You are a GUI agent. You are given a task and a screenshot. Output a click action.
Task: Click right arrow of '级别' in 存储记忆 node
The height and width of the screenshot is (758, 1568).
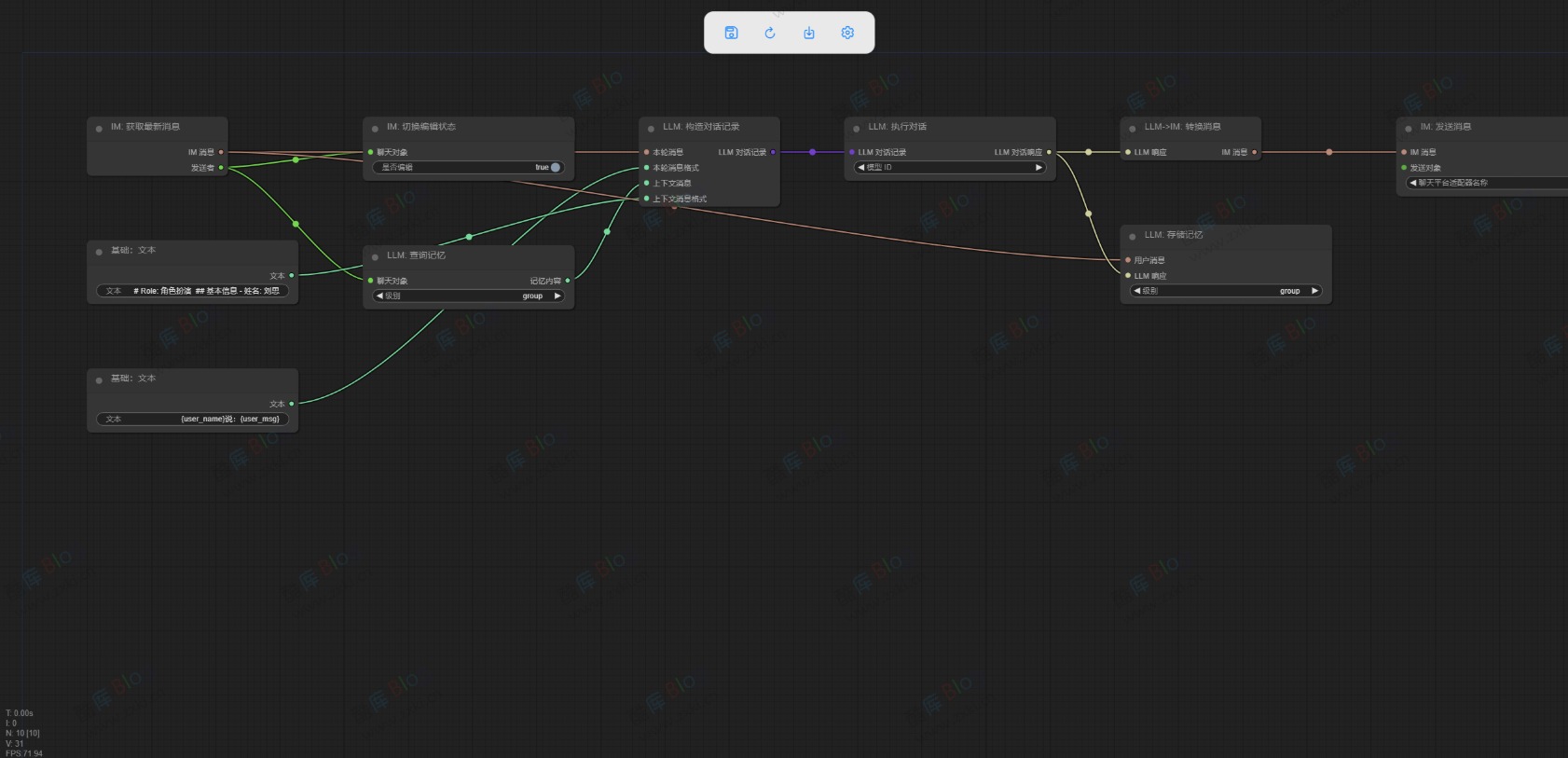tap(1314, 291)
